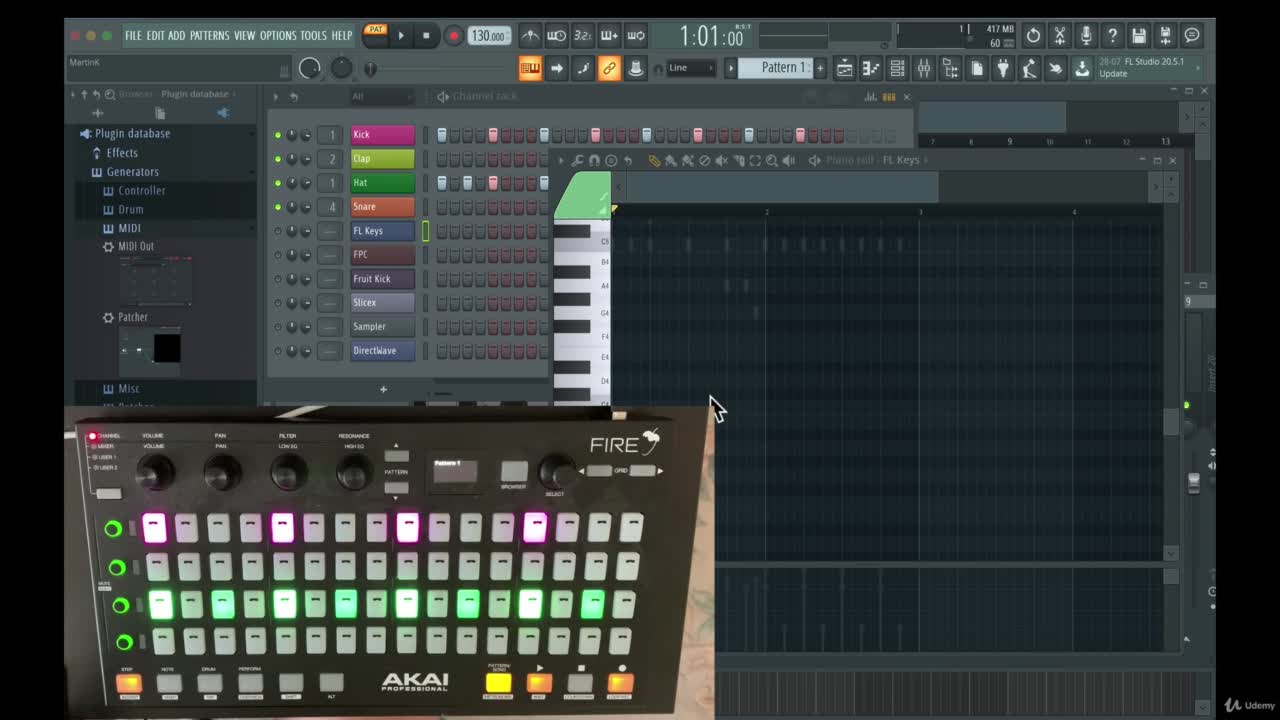
Task: Open the playlist view icon
Action: [x=844, y=68]
